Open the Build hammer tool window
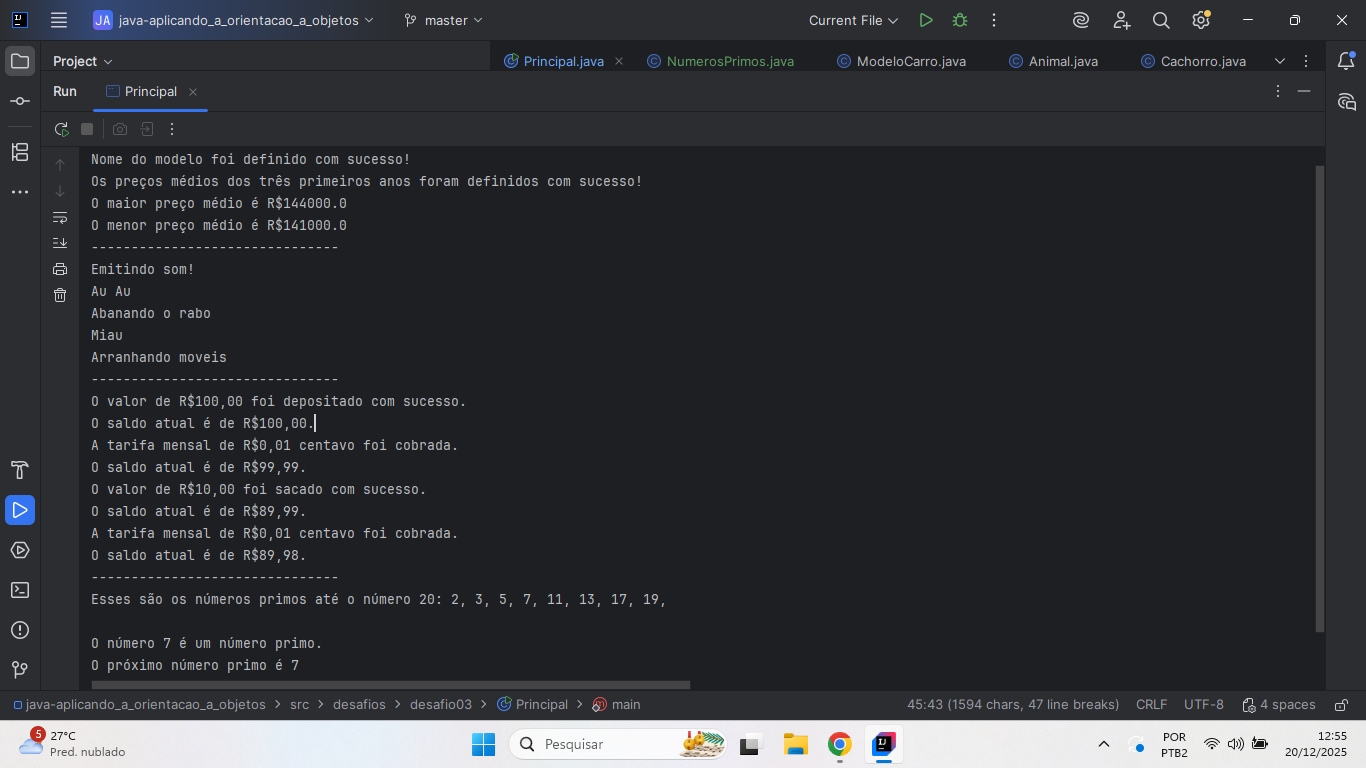 coord(20,470)
